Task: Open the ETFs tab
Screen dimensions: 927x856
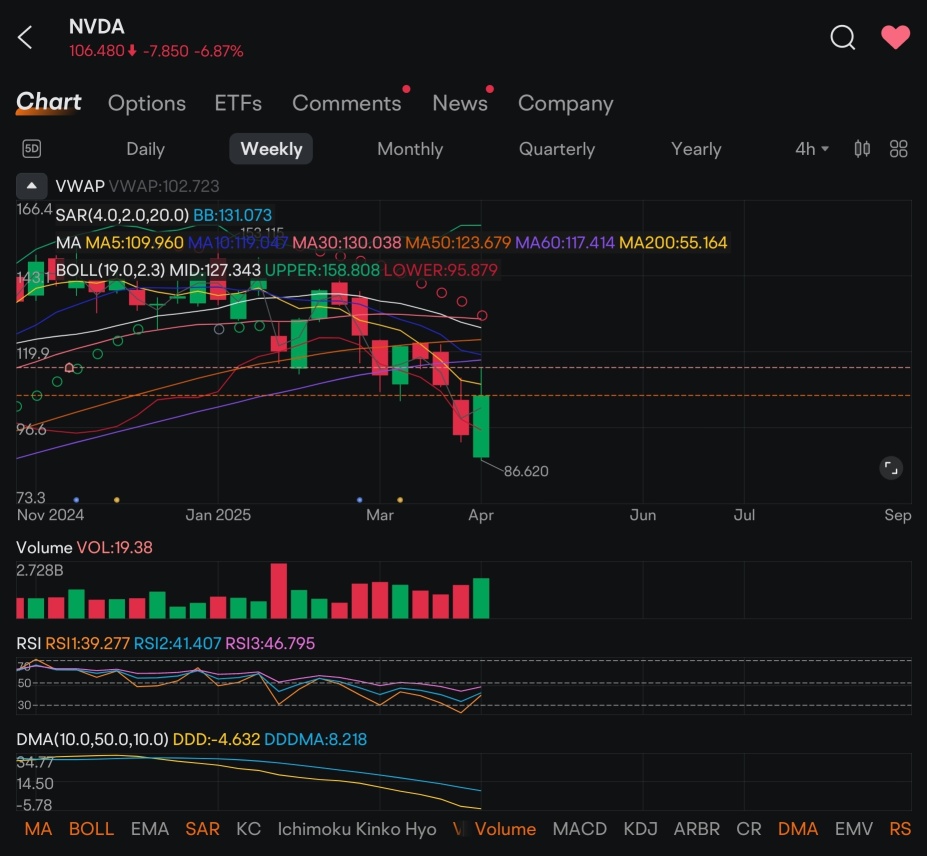Action: point(238,103)
